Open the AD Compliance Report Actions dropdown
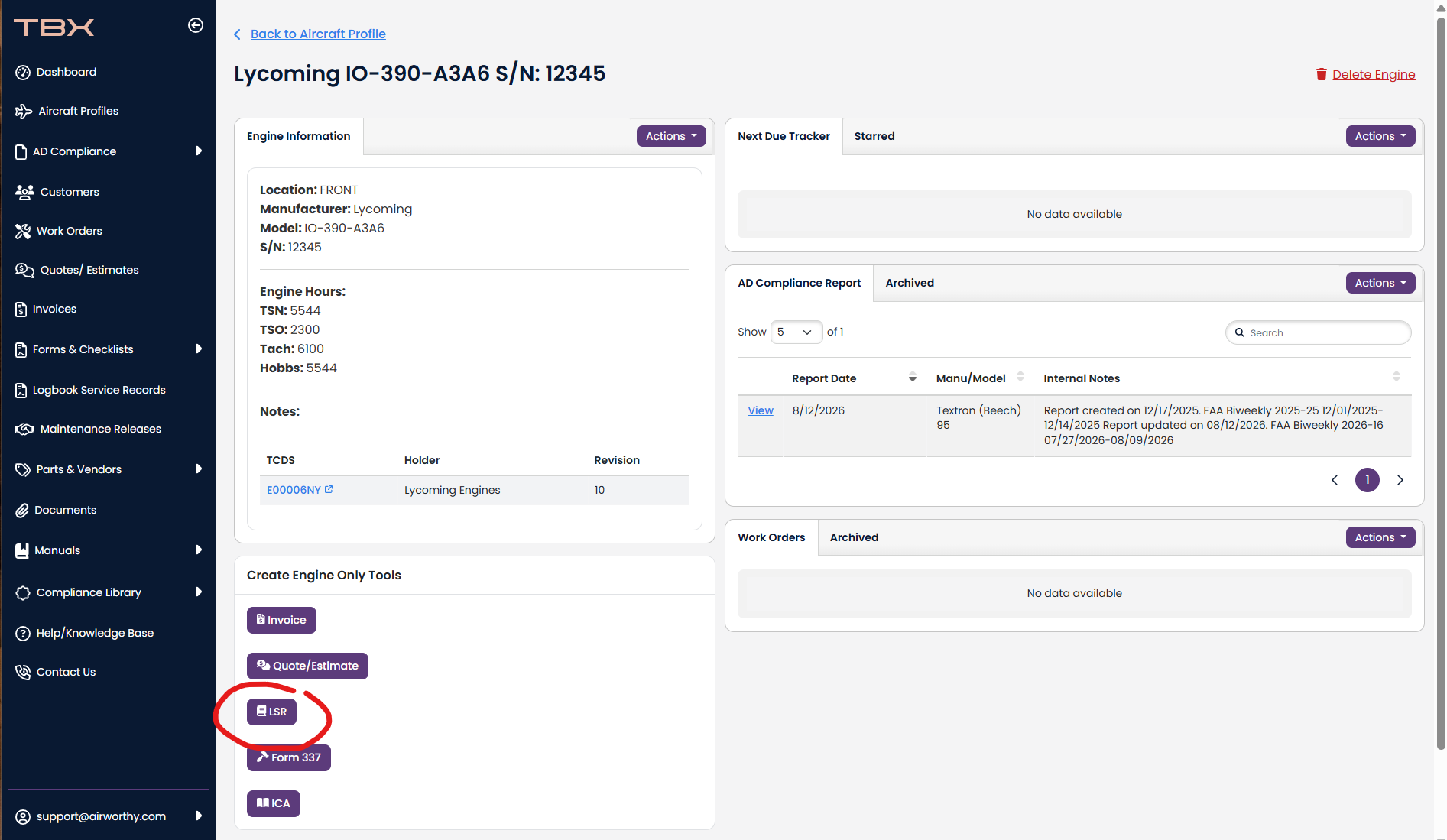 pos(1380,283)
